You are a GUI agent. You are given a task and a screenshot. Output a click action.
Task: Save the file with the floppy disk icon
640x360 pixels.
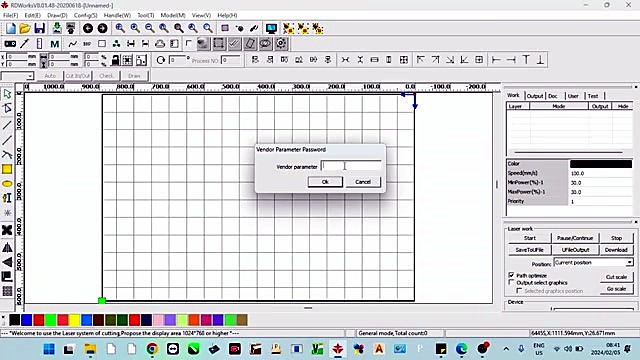click(40, 28)
